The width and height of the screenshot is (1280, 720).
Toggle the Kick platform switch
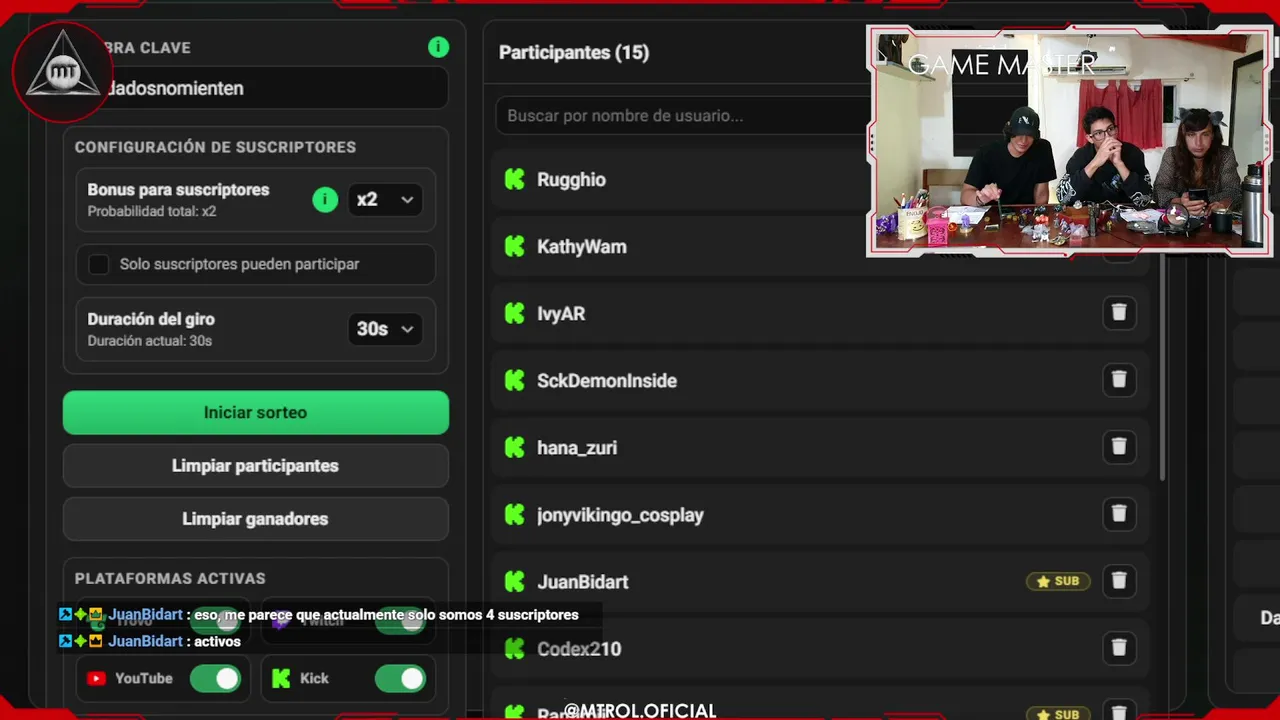tap(400, 678)
